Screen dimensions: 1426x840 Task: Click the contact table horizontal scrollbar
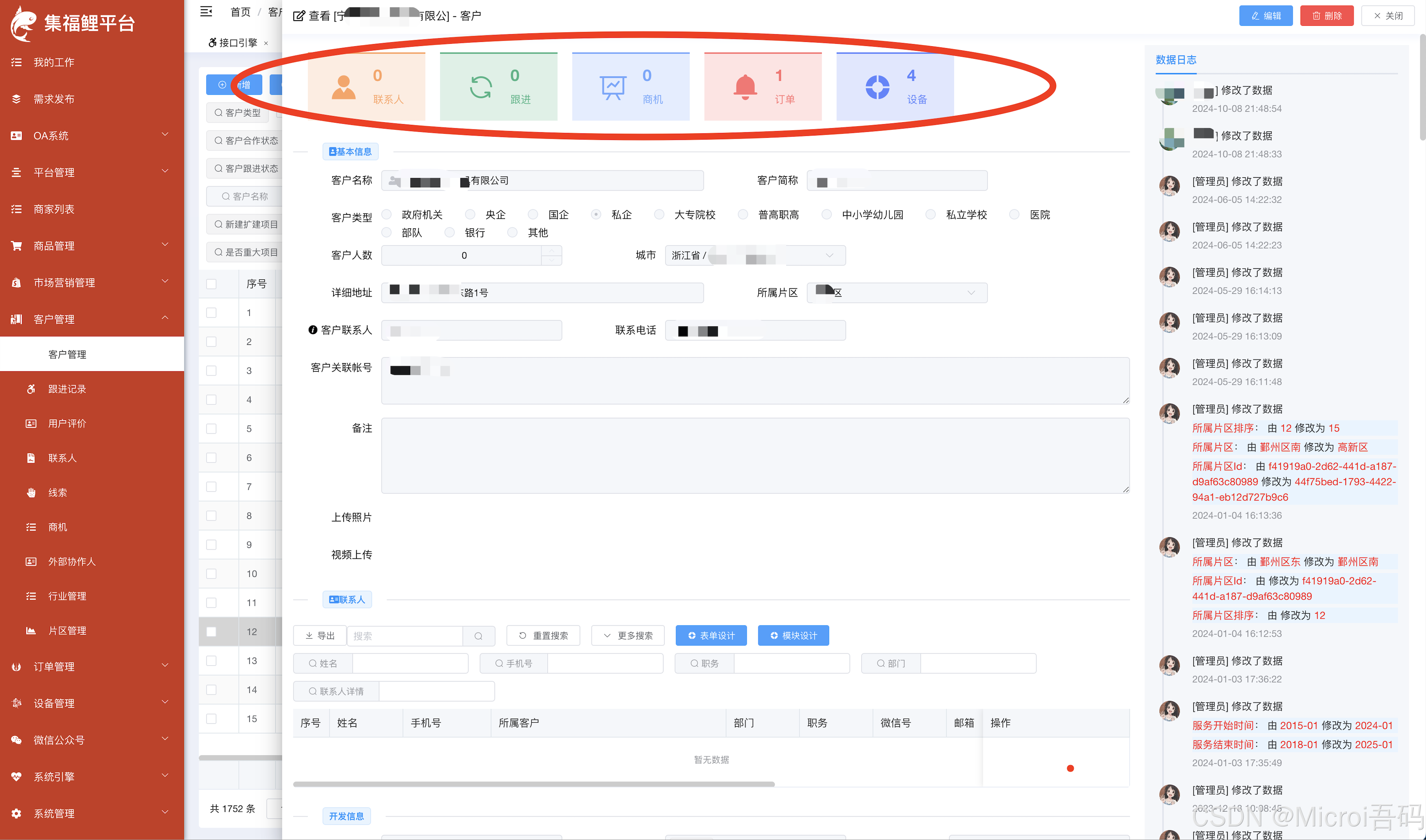tap(534, 784)
